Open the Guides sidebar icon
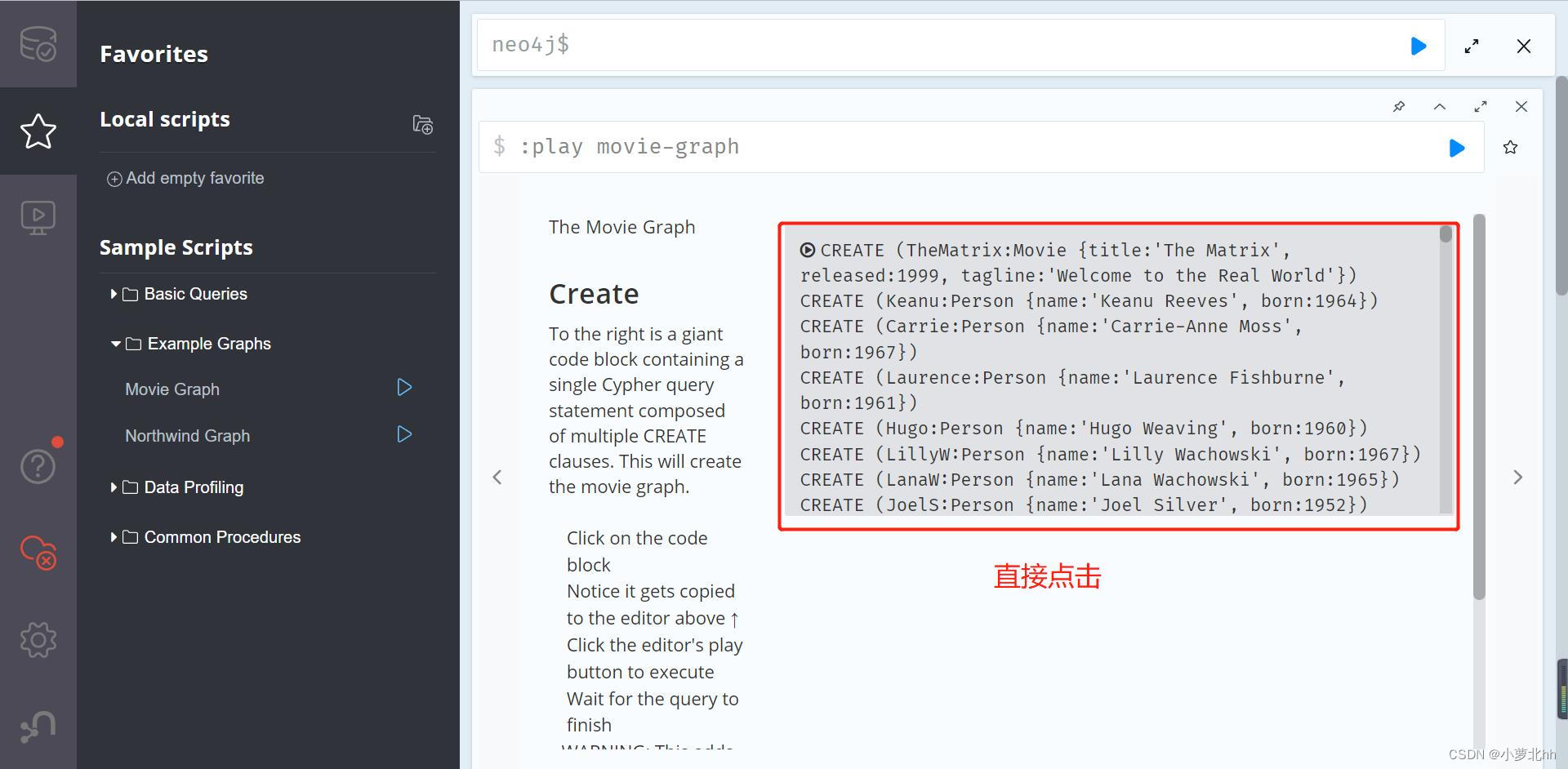 (x=38, y=218)
